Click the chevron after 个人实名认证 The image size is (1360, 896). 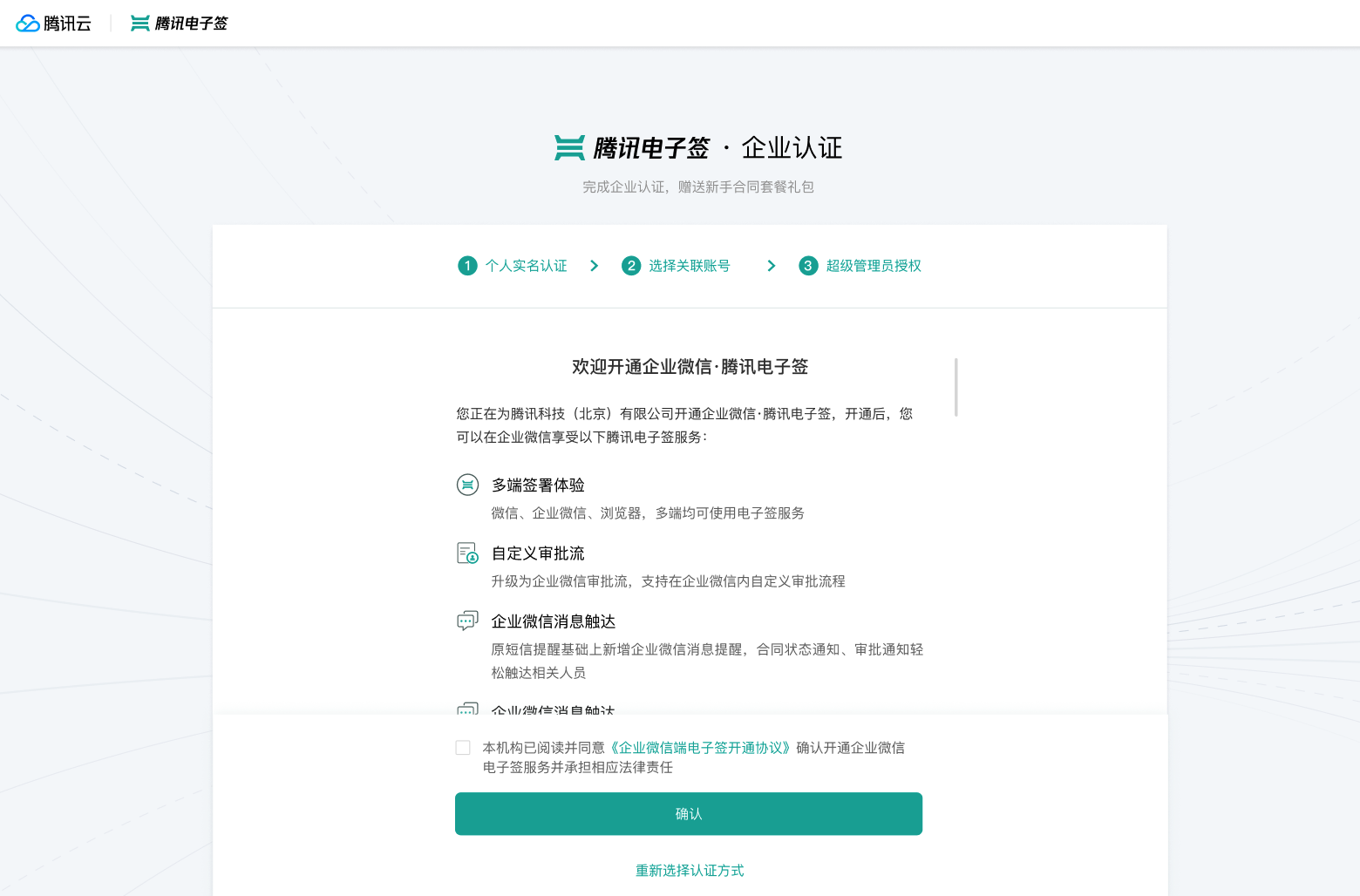pyautogui.click(x=594, y=266)
